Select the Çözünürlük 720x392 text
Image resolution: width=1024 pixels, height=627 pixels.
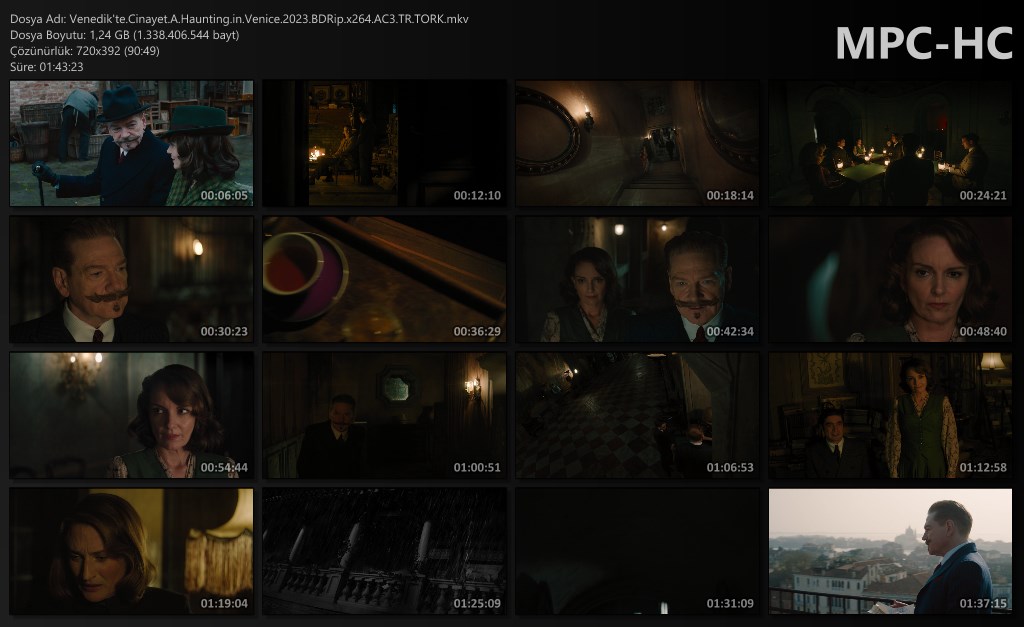[x=85, y=50]
